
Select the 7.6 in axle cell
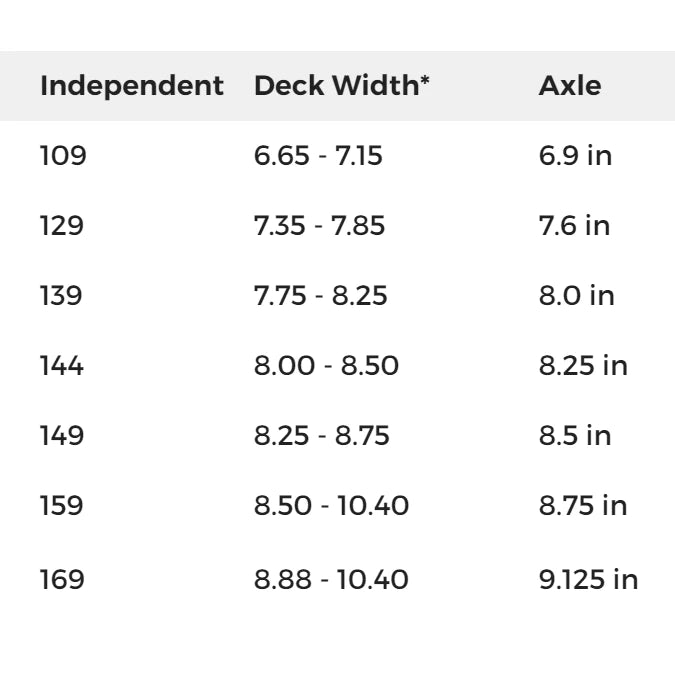click(x=574, y=226)
